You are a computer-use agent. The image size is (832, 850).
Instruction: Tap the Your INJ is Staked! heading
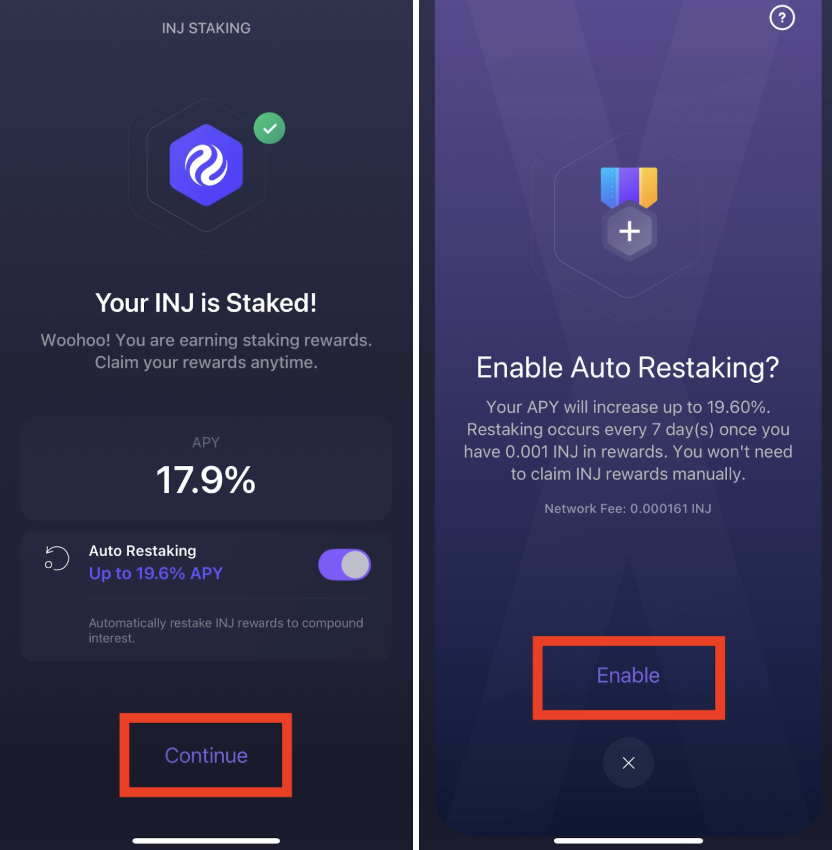click(206, 302)
